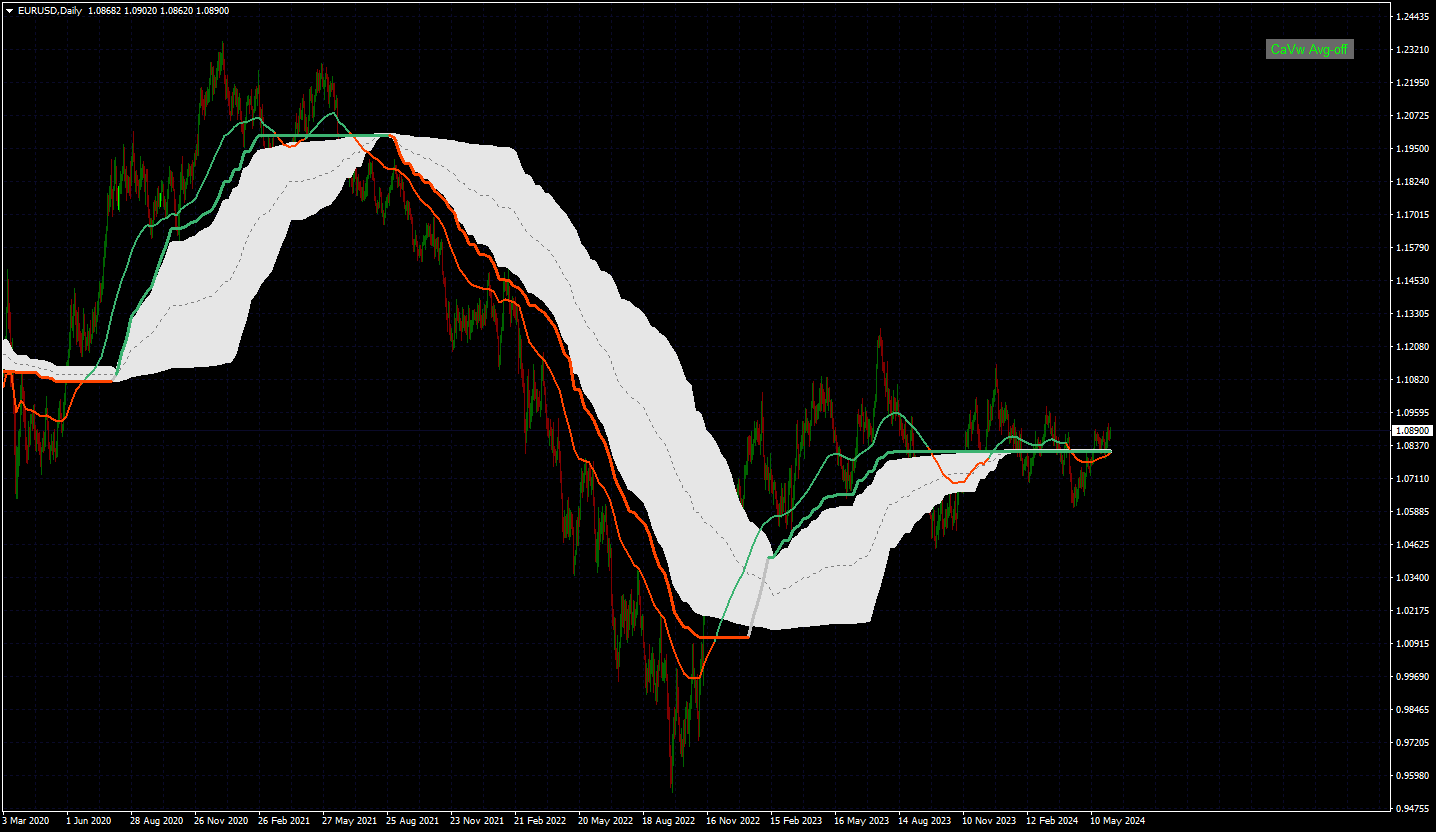Image resolution: width=1436 pixels, height=832 pixels.
Task: Select the 1.19500 price axis value
Action: click(x=1413, y=149)
